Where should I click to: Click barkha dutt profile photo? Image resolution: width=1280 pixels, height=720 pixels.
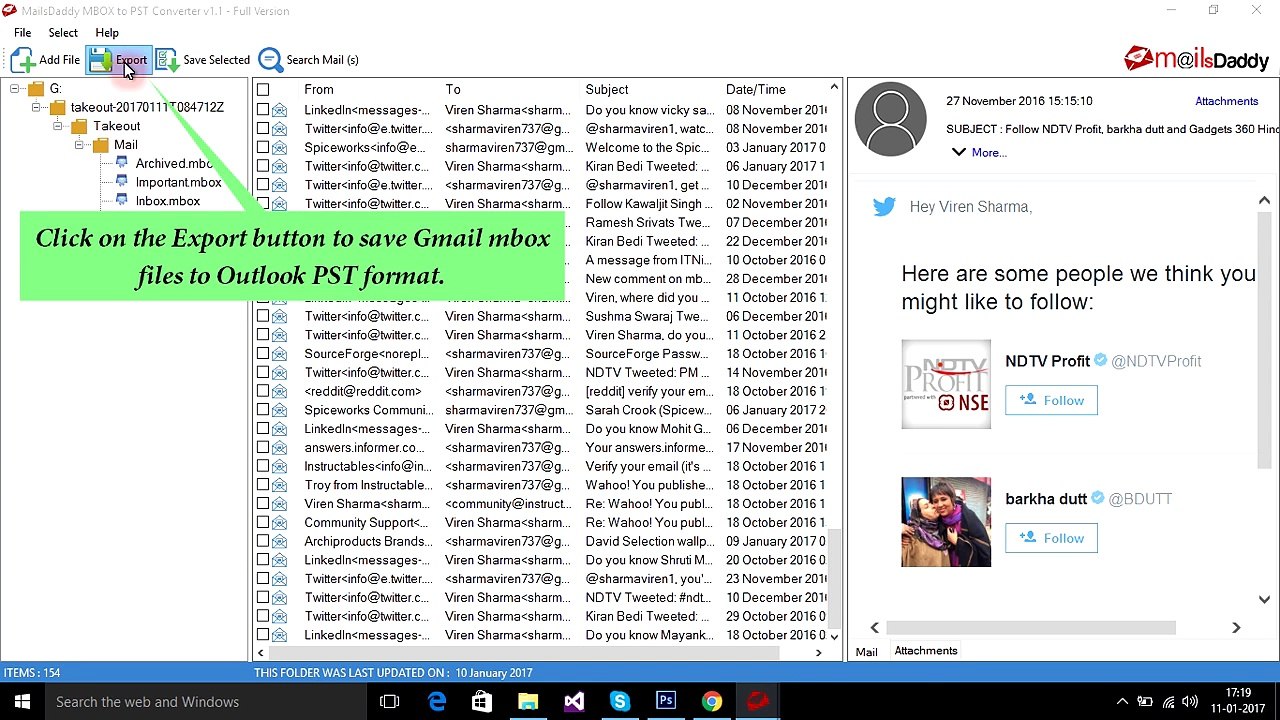click(946, 522)
